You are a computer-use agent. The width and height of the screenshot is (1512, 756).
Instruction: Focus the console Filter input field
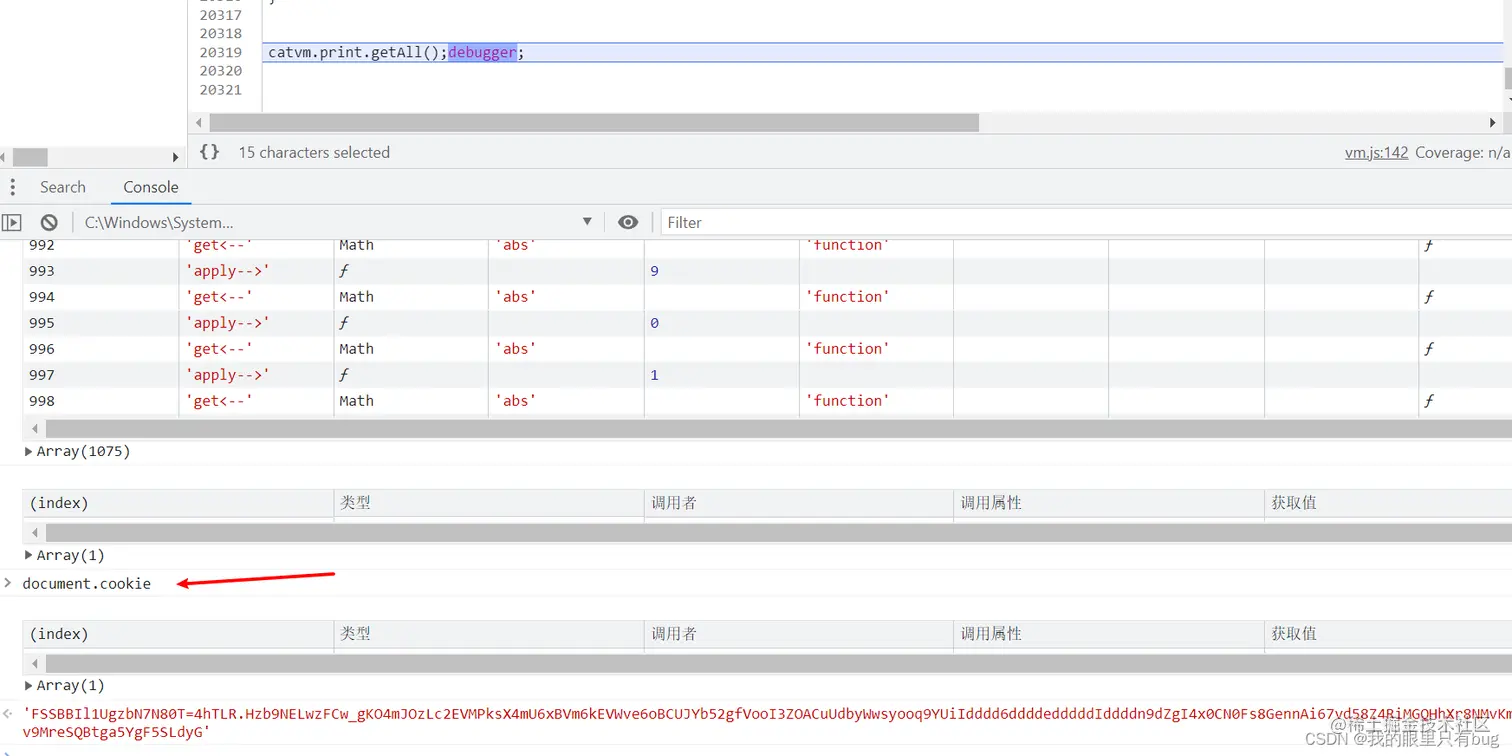(1086, 222)
